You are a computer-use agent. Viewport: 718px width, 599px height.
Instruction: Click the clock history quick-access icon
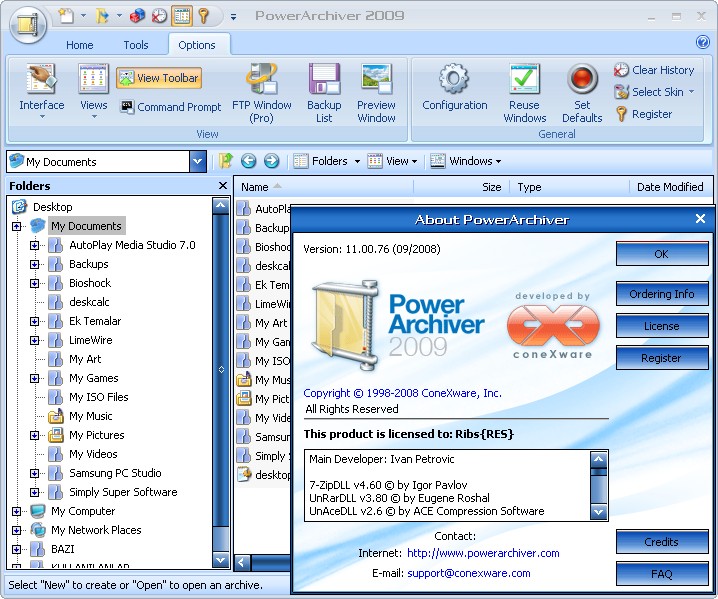(x=159, y=16)
